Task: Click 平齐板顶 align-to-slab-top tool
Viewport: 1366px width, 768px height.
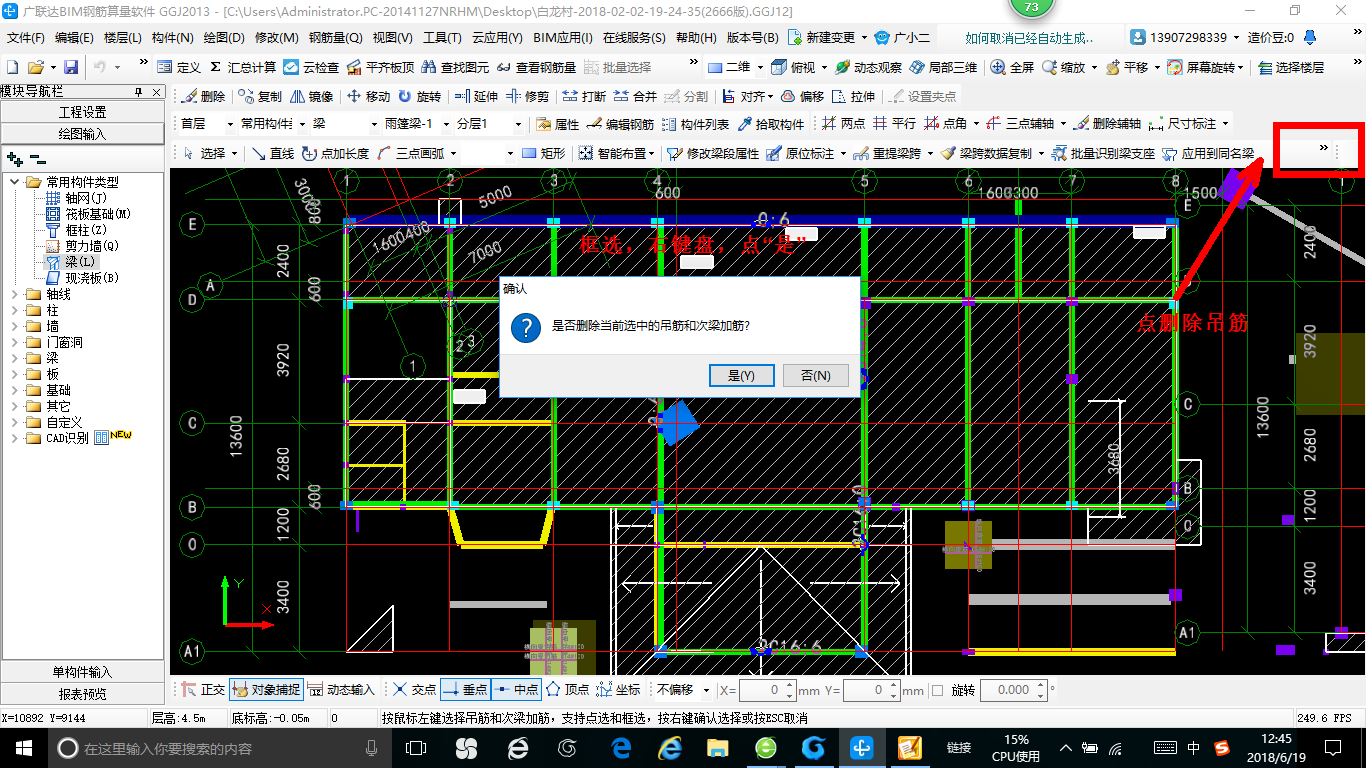Action: pyautogui.click(x=379, y=67)
